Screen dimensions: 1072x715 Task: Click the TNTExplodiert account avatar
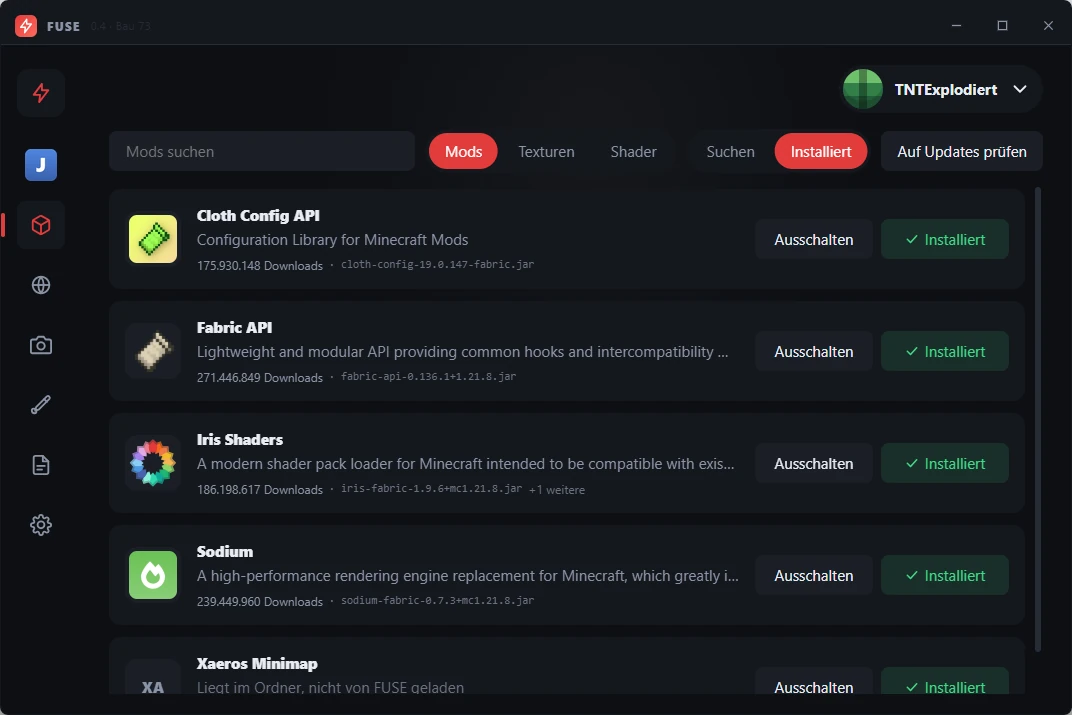pos(863,90)
